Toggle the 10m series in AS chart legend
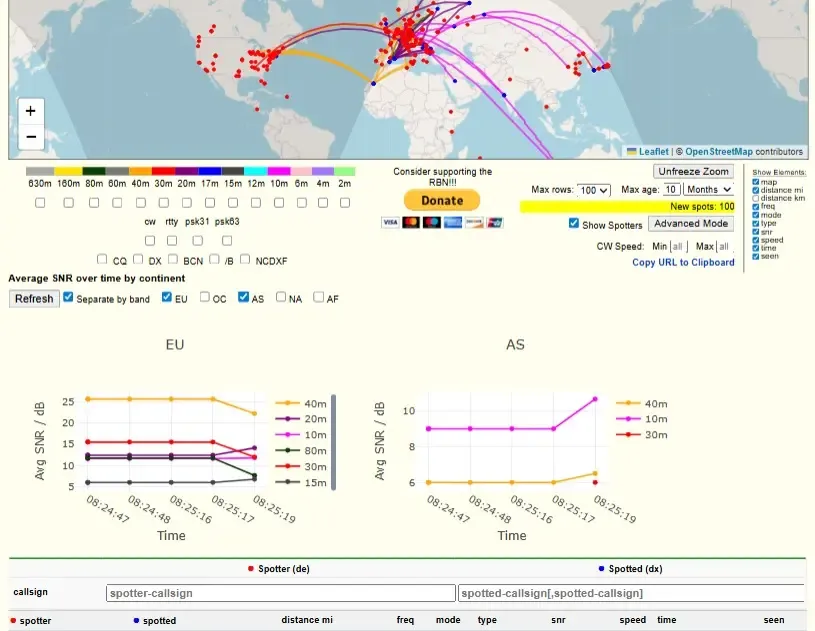The image size is (815, 631). point(641,419)
